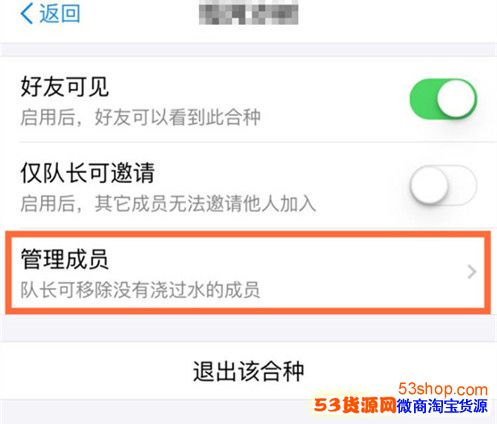Tap the 好友可见 setting label
This screenshot has height=424, width=497.
[x=65, y=87]
